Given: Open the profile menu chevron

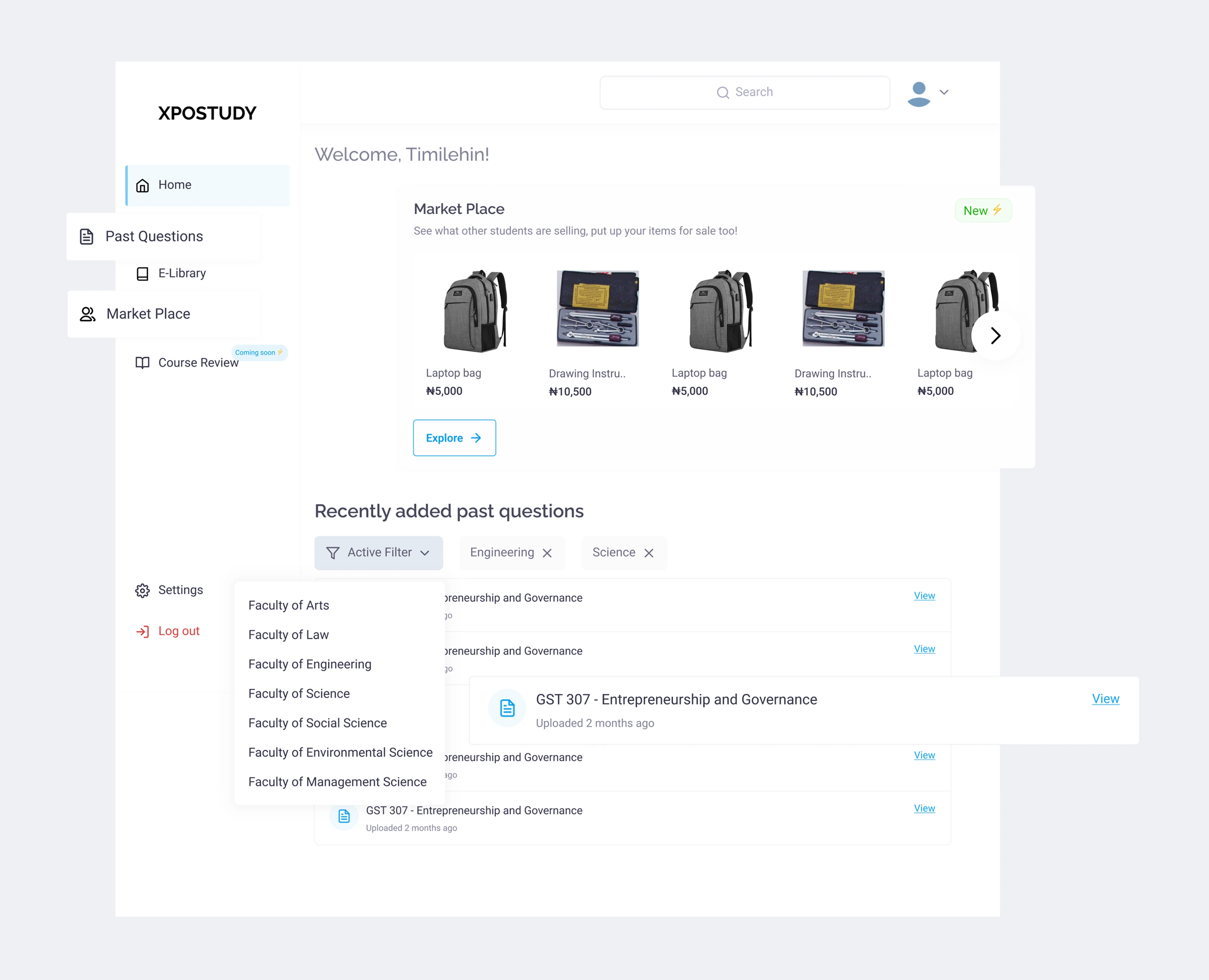Looking at the screenshot, I should click(x=944, y=92).
